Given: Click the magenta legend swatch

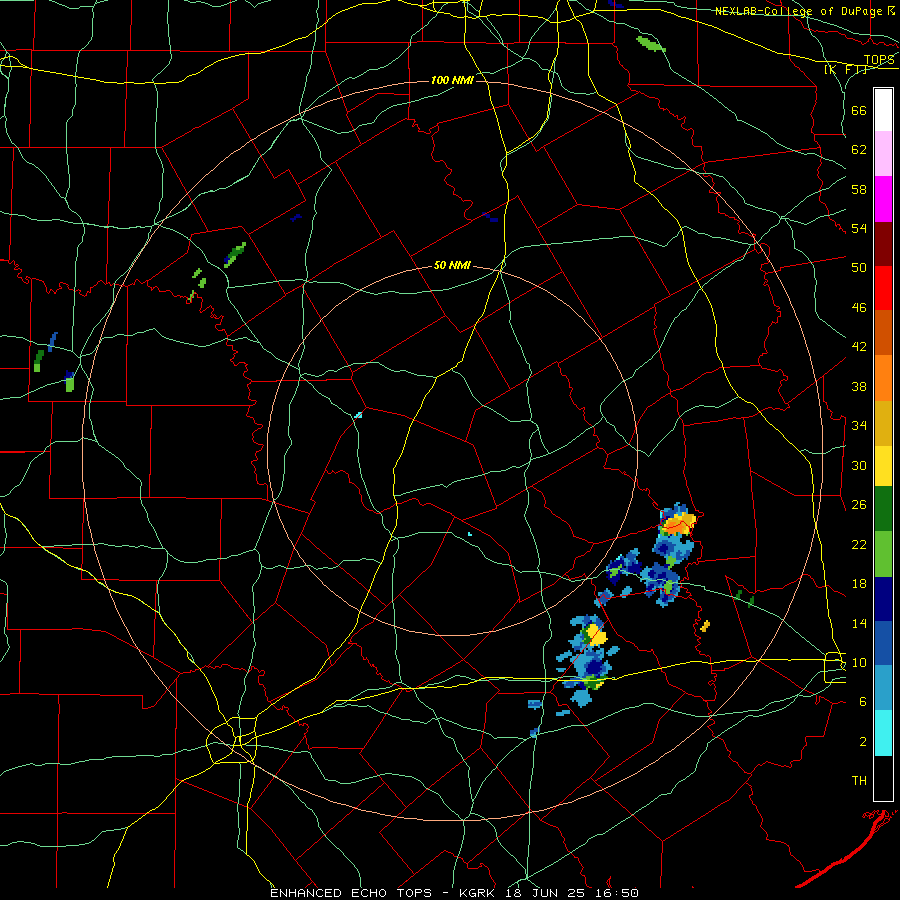Looking at the screenshot, I should 883,199.
